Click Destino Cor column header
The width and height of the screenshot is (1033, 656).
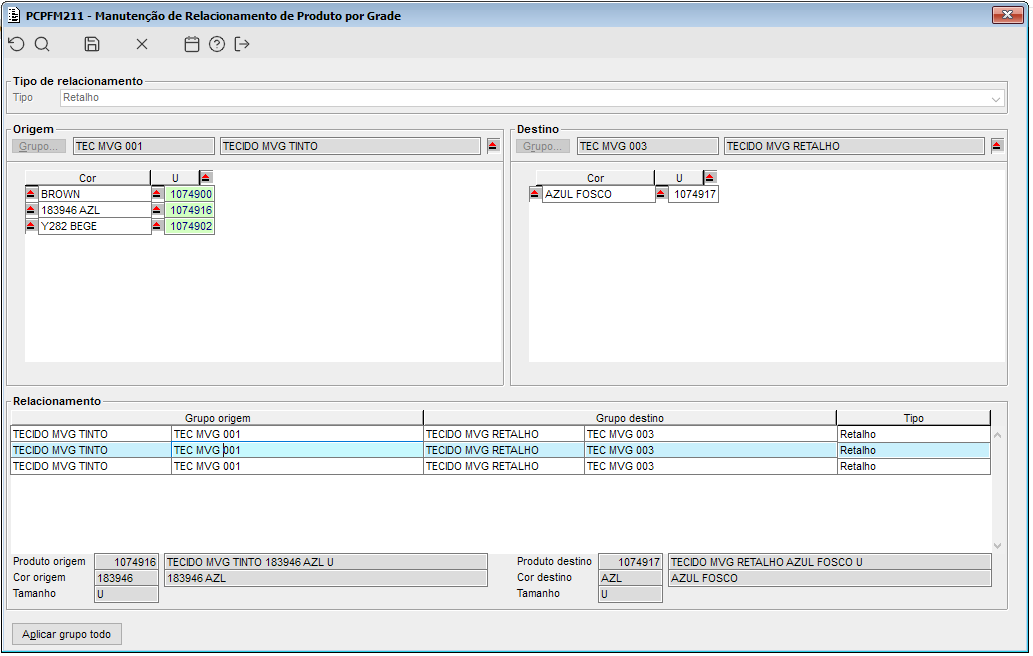(596, 178)
